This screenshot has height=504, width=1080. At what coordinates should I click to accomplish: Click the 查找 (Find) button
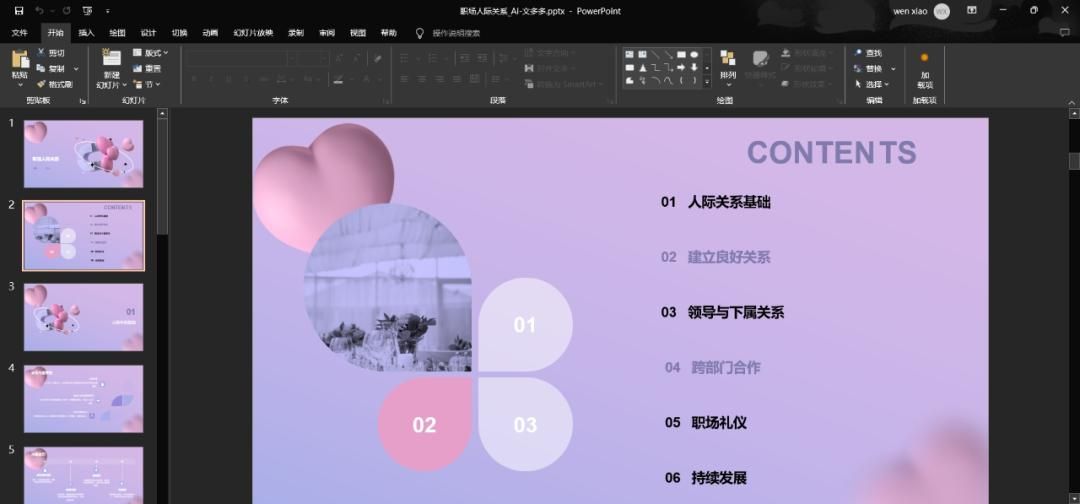tap(868, 53)
